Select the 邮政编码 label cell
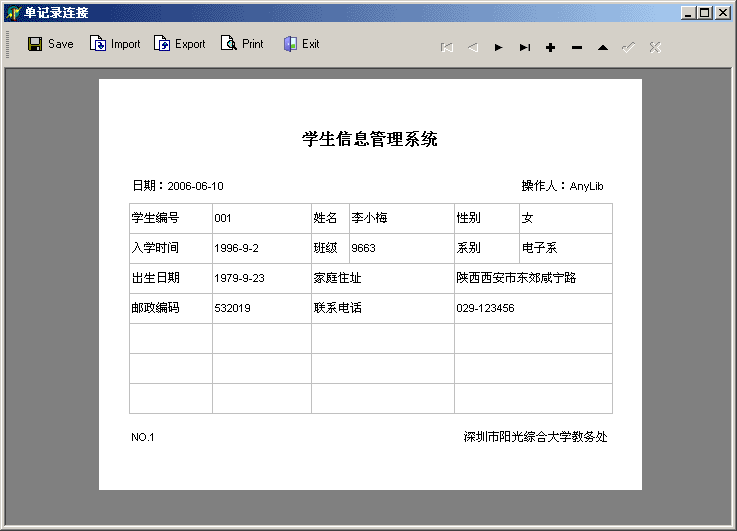Viewport: 737px width, 531px height. tap(171, 308)
